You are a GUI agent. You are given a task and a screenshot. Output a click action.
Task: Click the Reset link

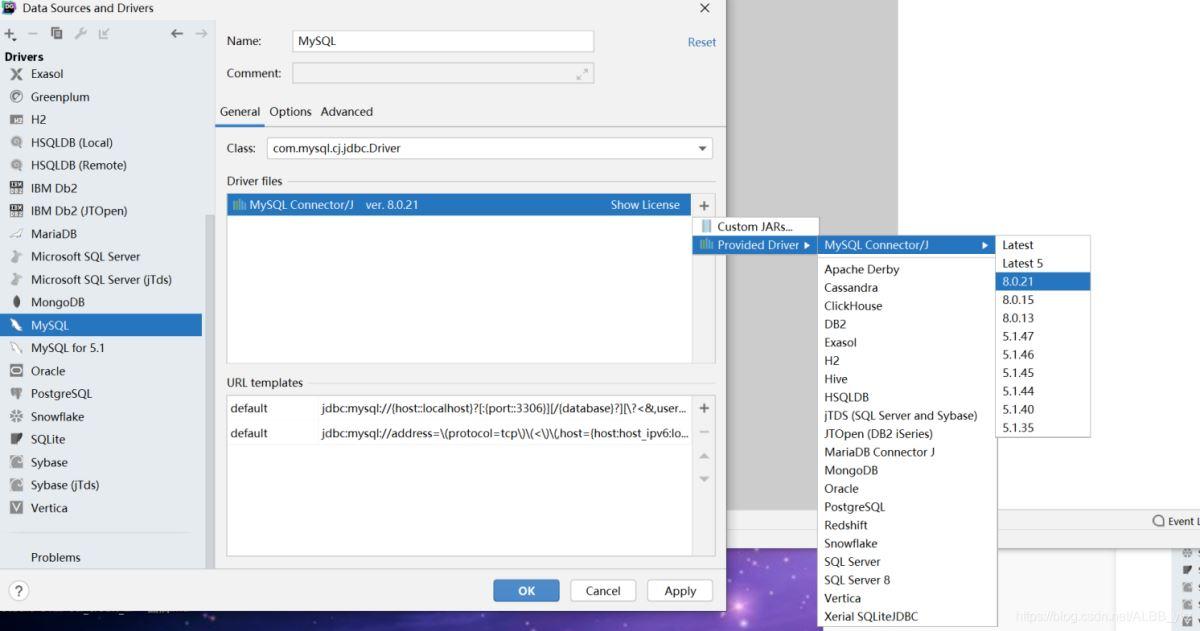pos(701,42)
